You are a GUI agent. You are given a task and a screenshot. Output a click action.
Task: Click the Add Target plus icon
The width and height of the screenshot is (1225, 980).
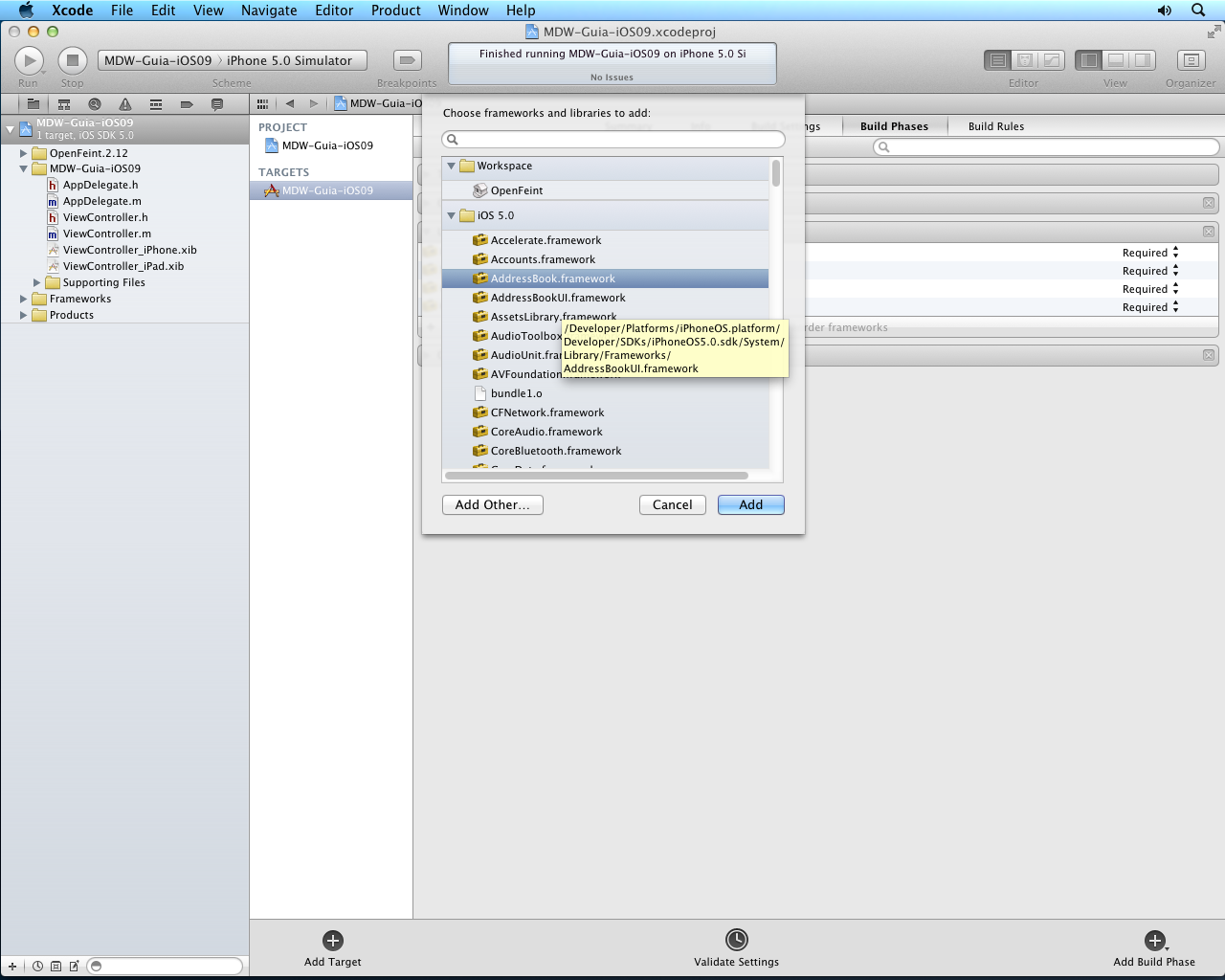[x=333, y=940]
